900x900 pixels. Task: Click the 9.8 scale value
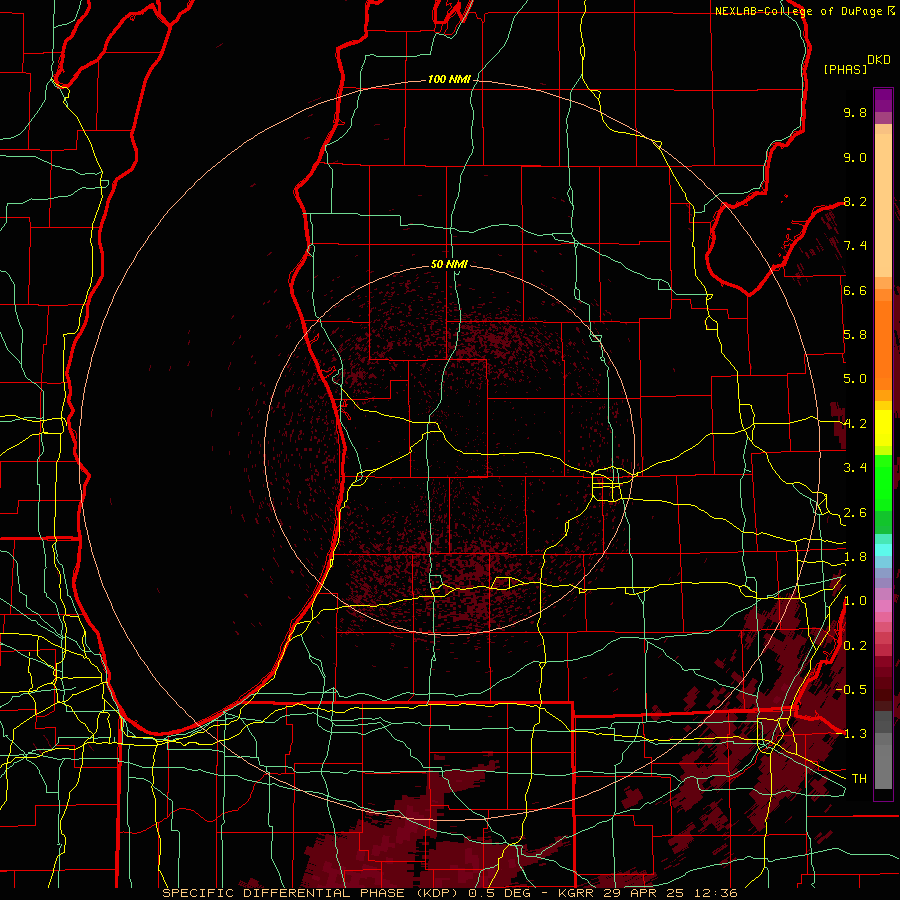[855, 112]
